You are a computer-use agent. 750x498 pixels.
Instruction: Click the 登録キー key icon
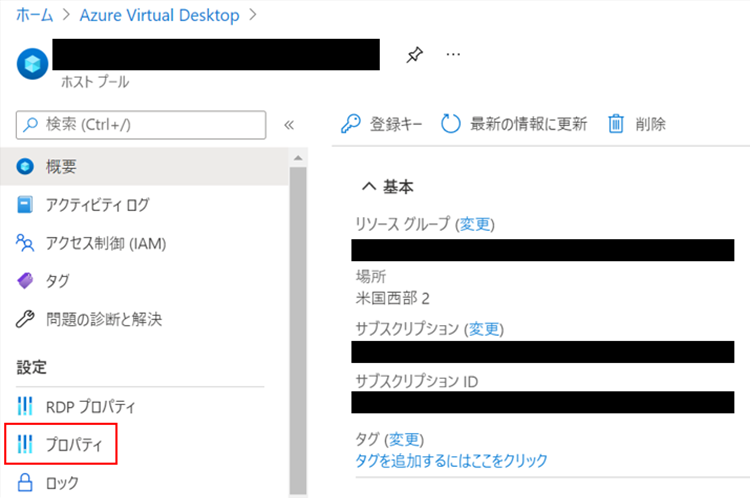point(351,124)
